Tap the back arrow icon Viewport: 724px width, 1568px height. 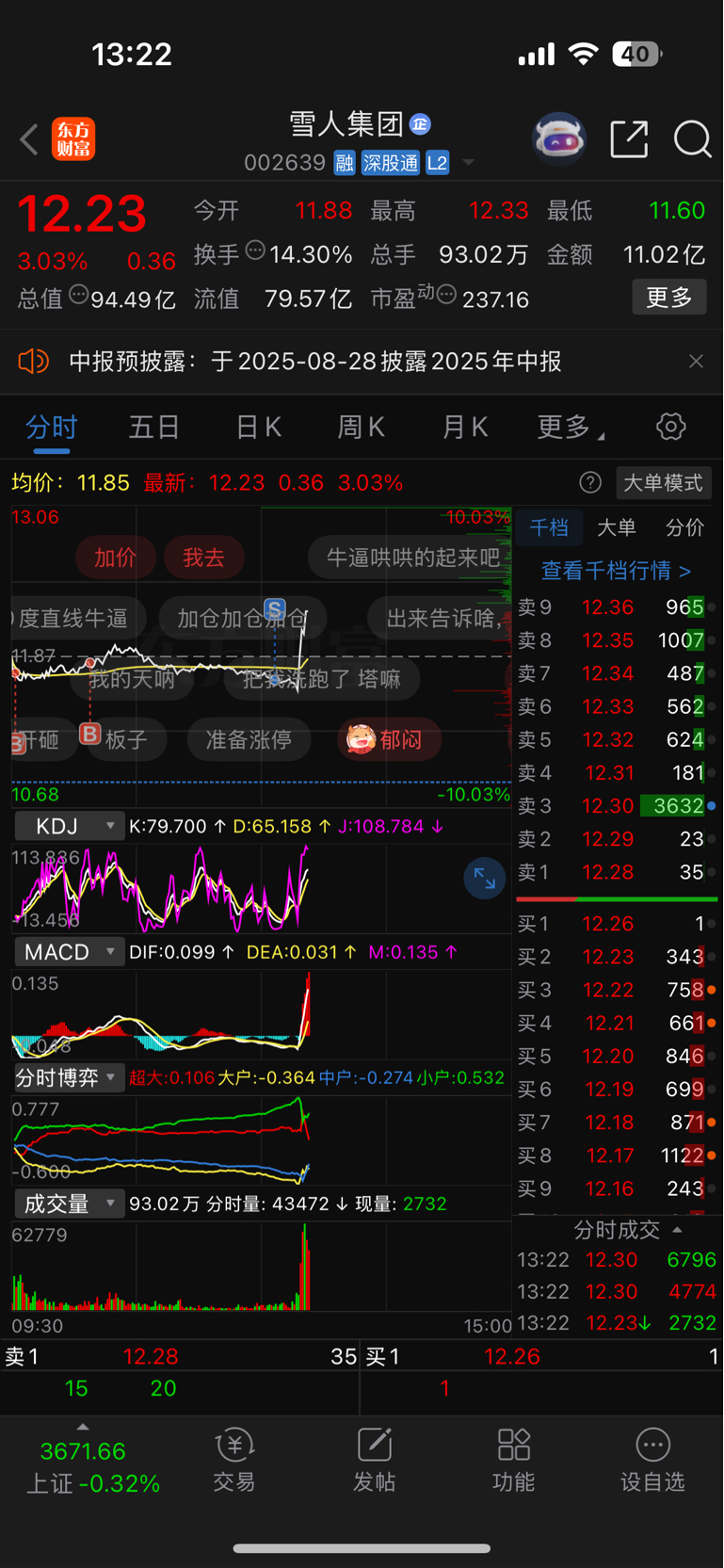click(x=29, y=140)
